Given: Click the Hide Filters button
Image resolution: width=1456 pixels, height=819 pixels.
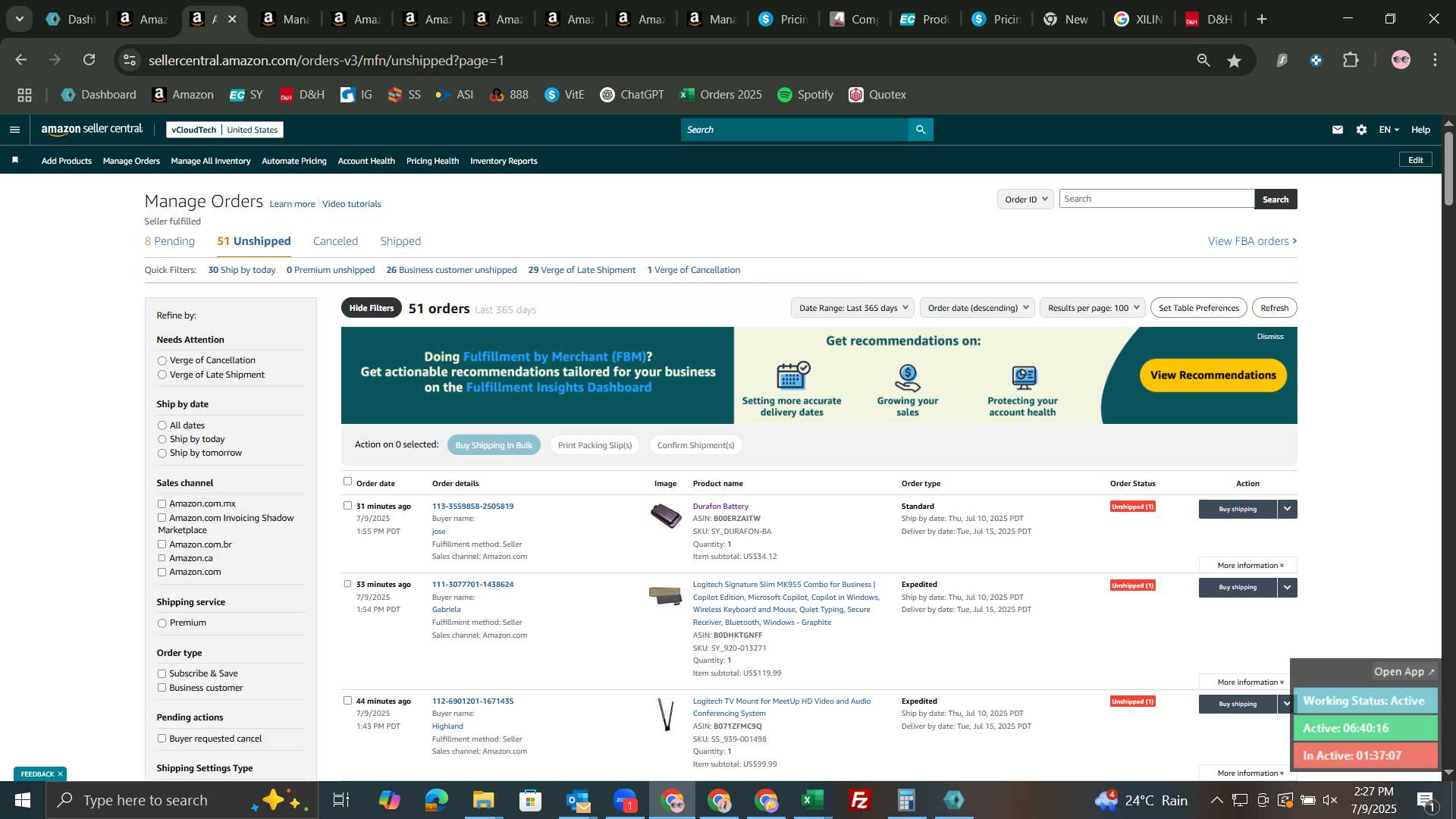Looking at the screenshot, I should click(x=372, y=308).
